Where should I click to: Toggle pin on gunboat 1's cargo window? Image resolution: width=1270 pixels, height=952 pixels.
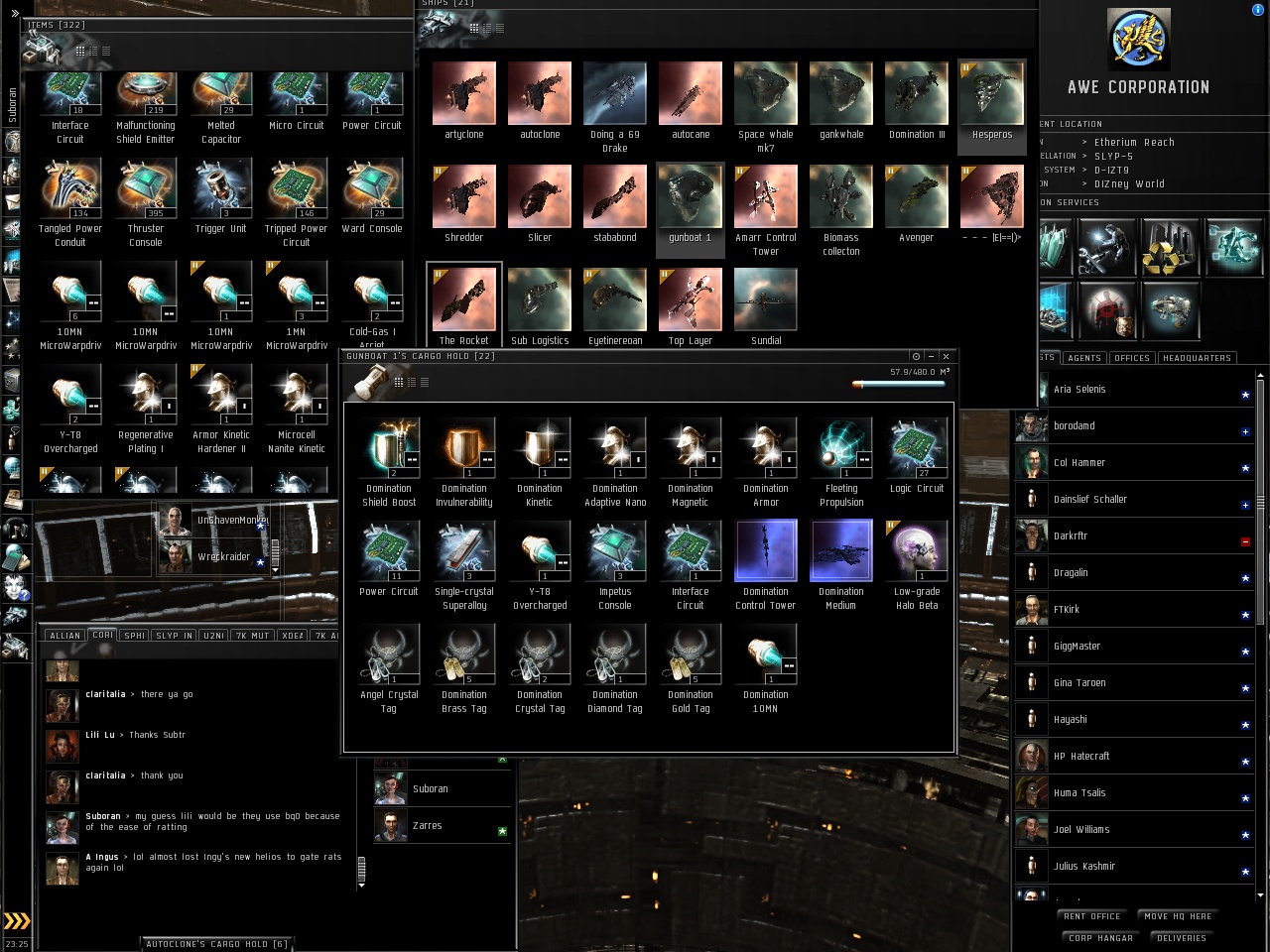[916, 356]
